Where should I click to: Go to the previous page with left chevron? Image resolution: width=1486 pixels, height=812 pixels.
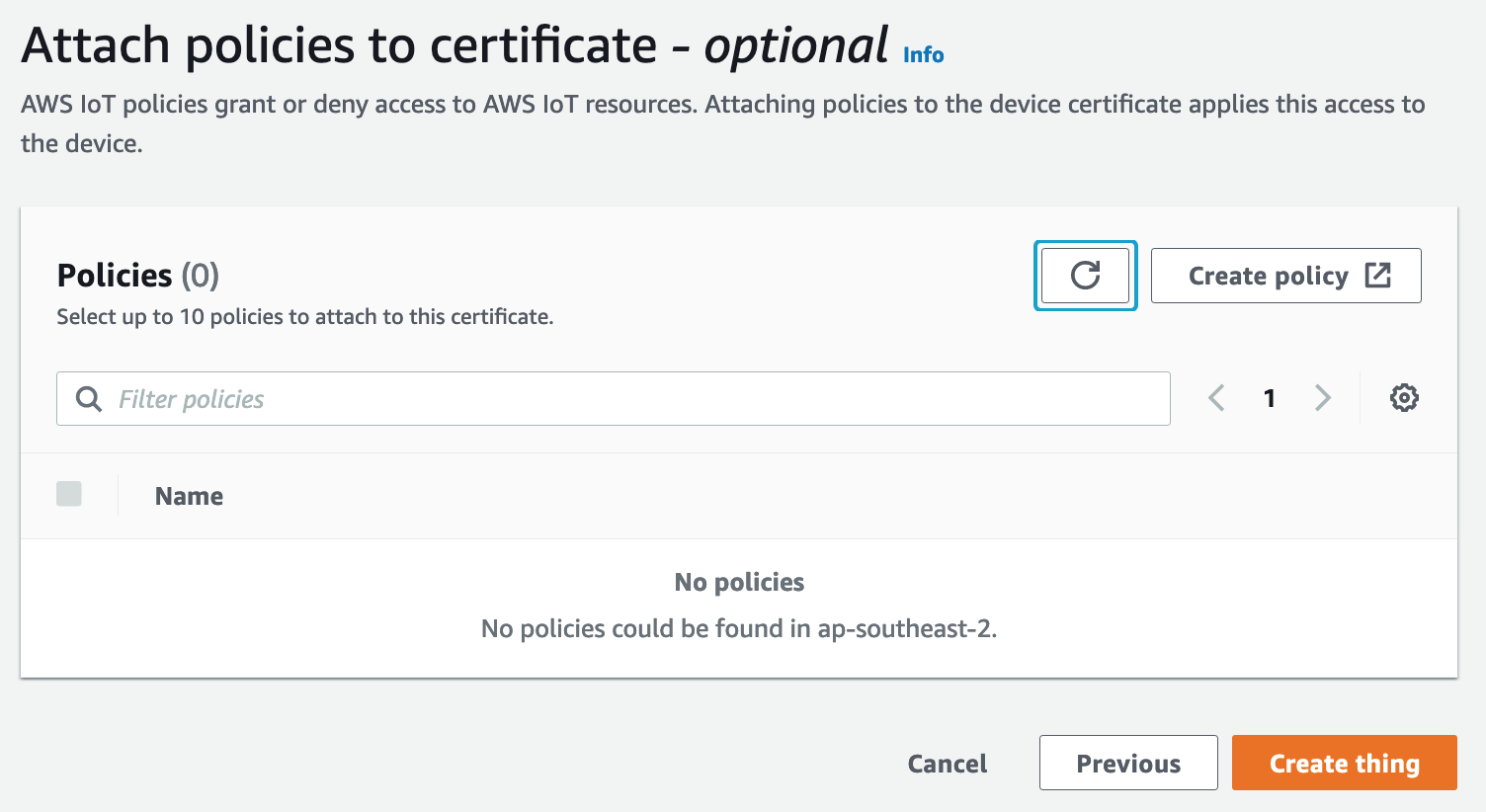pyautogui.click(x=1216, y=398)
